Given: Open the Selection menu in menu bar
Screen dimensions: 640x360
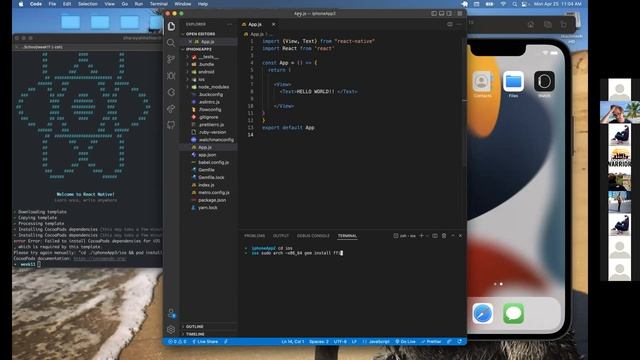Looking at the screenshot, I should tap(88, 4).
